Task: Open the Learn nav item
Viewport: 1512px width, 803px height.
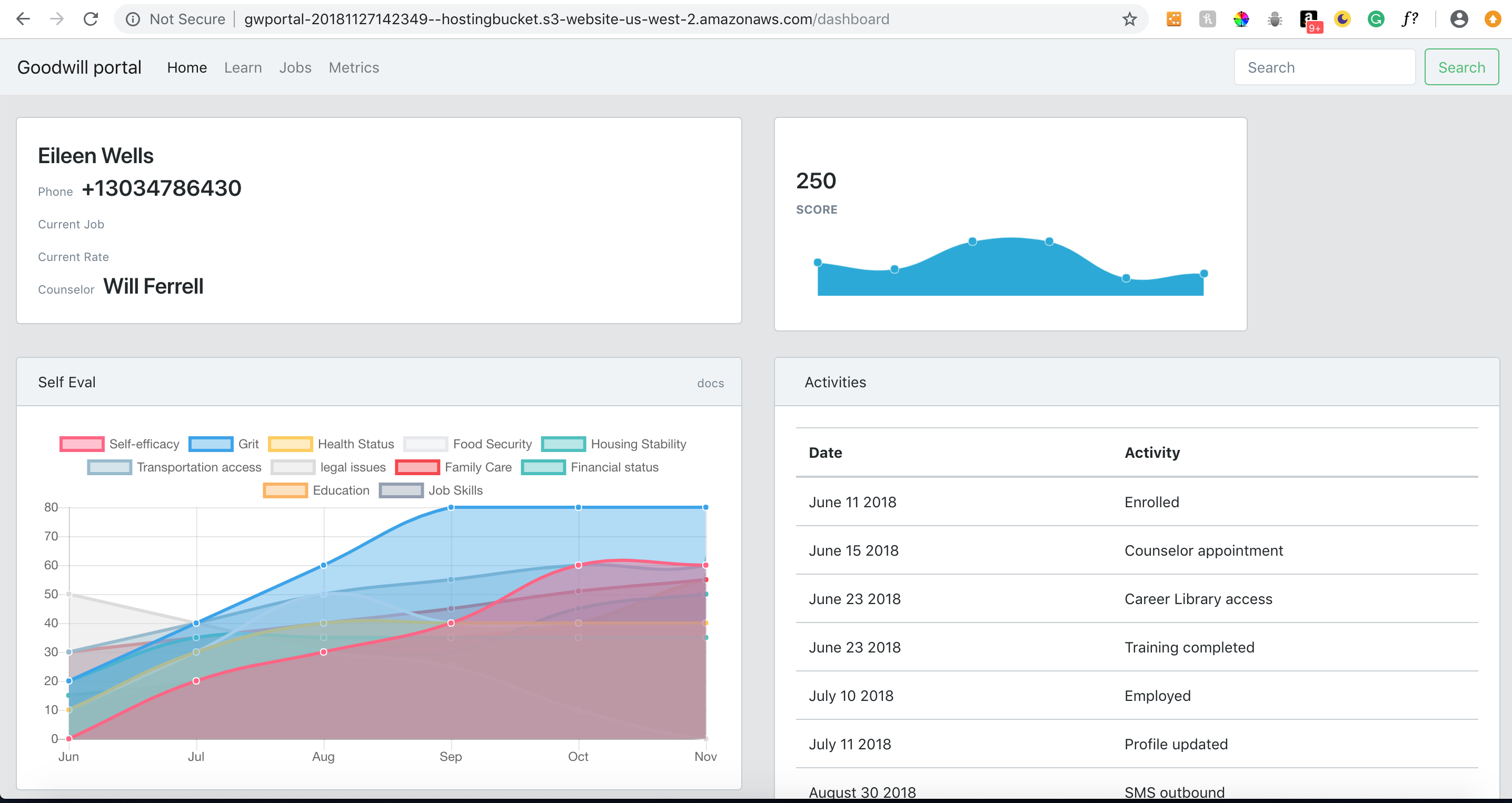Action: pyautogui.click(x=242, y=67)
